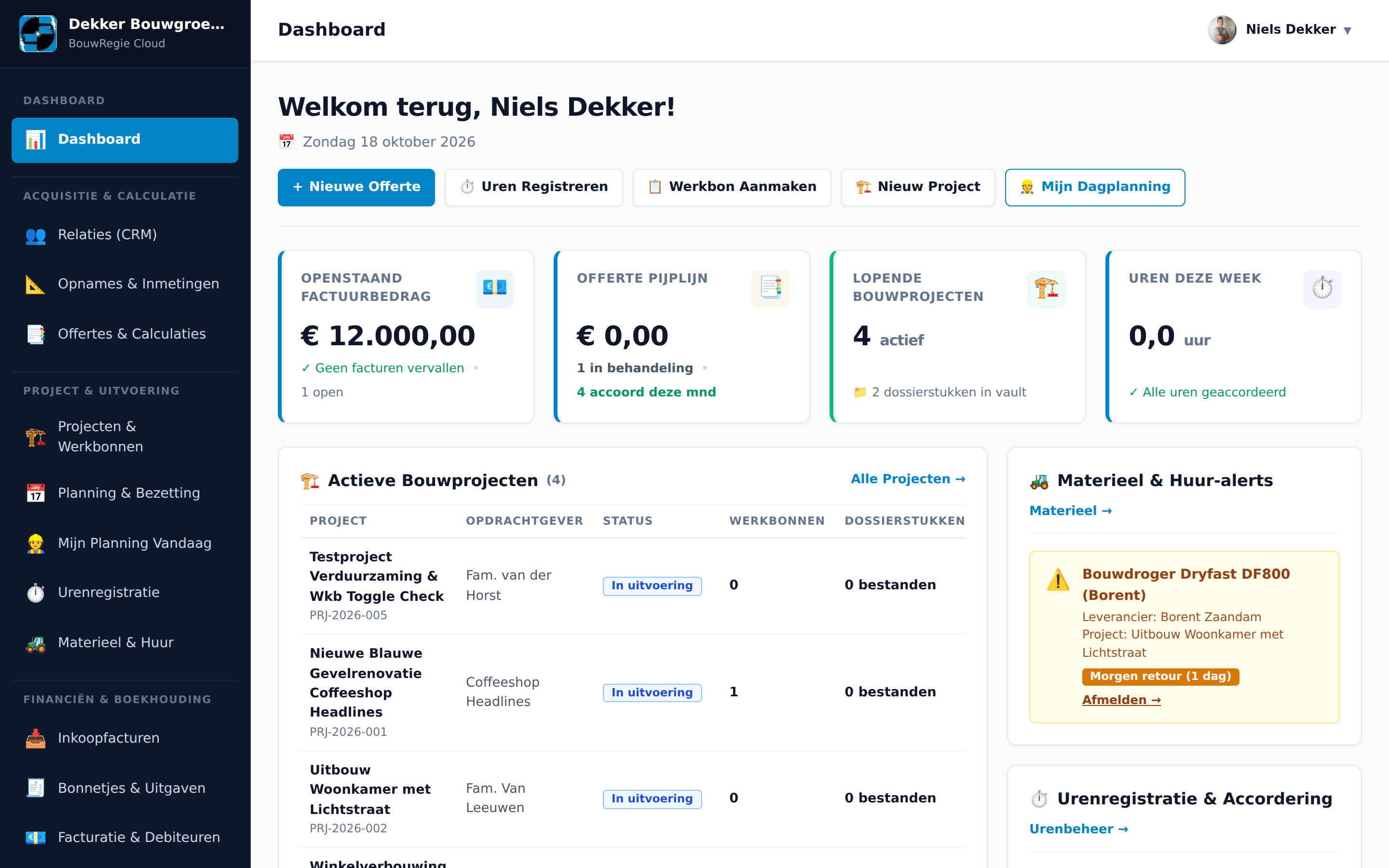Go to Opnames & Inmetingen
The image size is (1389, 868).
point(124,284)
